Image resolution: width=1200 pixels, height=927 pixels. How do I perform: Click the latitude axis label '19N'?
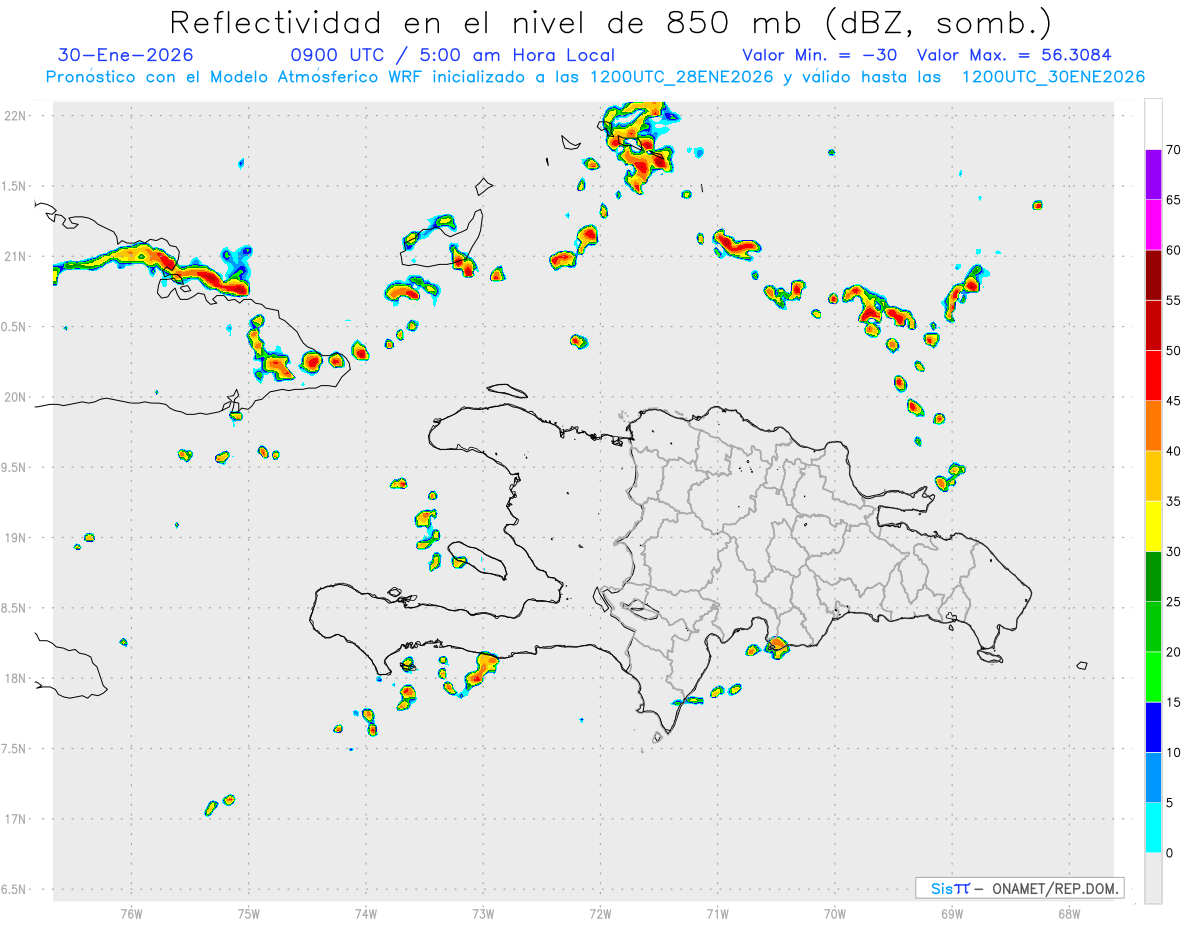(x=17, y=538)
